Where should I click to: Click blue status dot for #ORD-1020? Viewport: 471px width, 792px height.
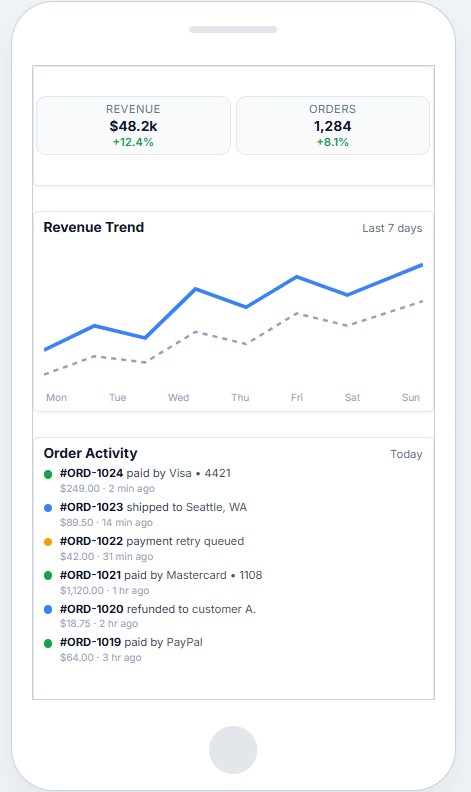pos(48,610)
